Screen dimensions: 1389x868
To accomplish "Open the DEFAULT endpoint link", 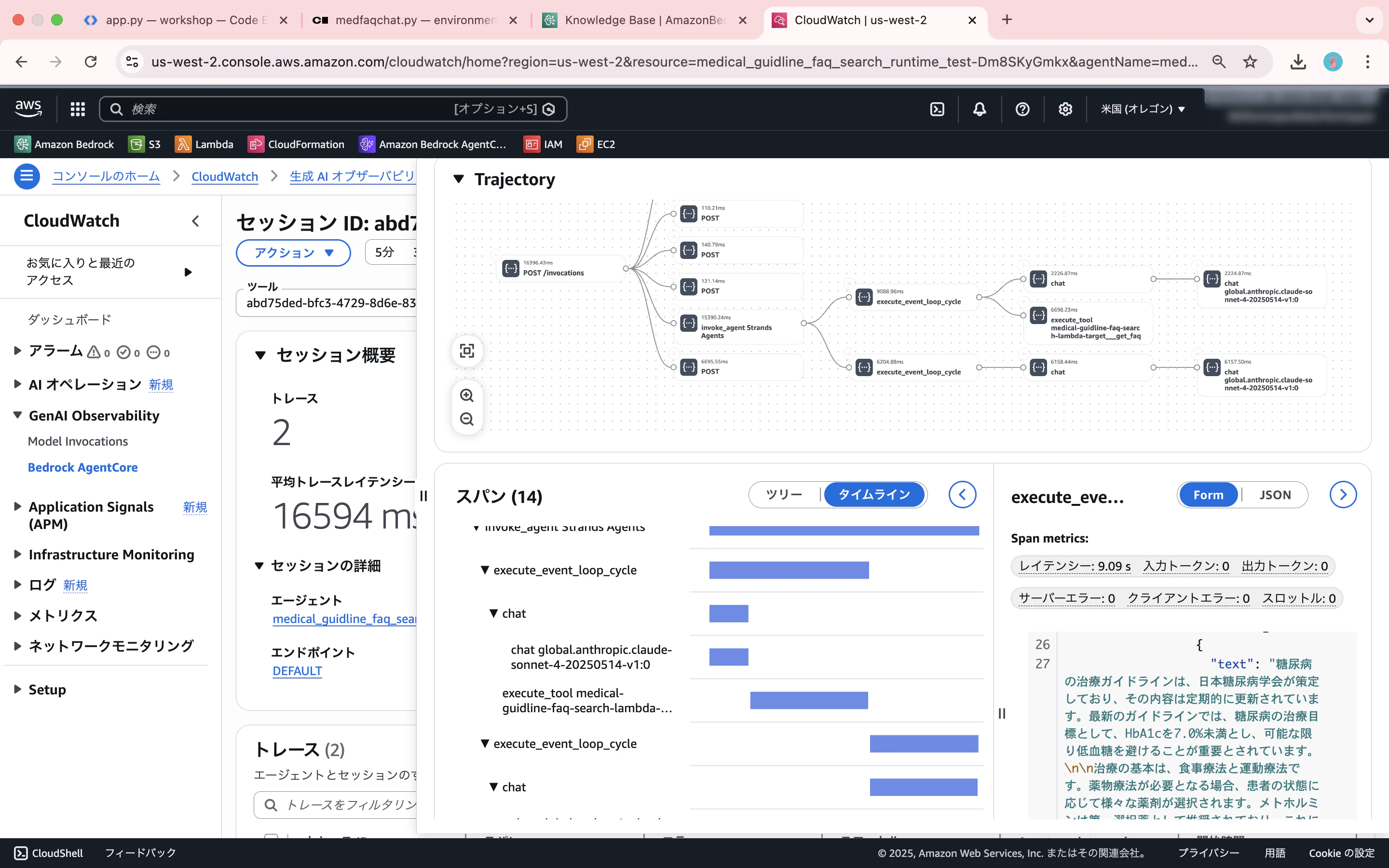I will pyautogui.click(x=297, y=671).
